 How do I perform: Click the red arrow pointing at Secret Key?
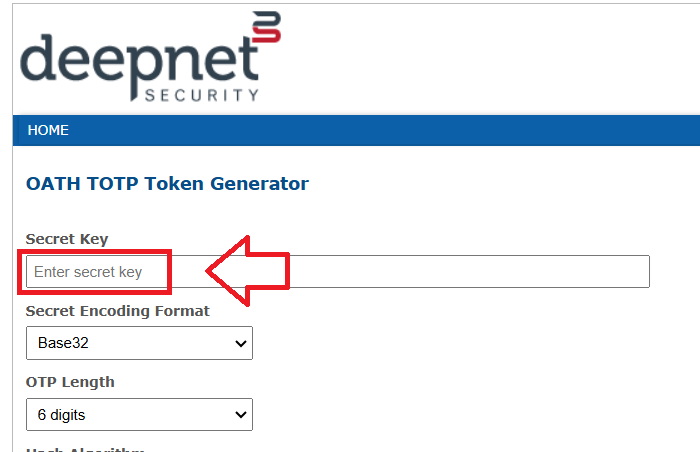(247, 270)
